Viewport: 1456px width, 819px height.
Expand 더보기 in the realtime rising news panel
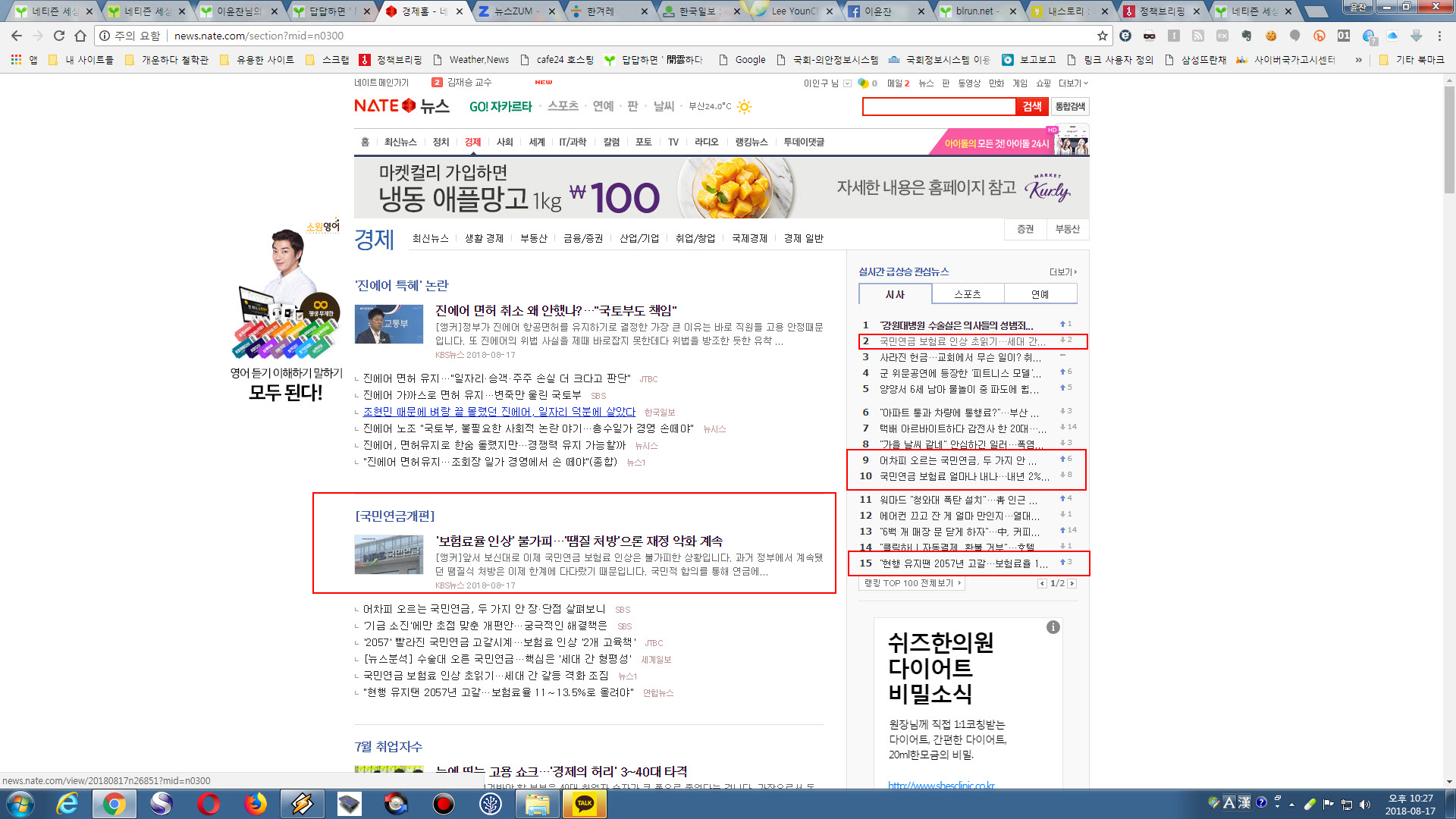pos(1062,271)
